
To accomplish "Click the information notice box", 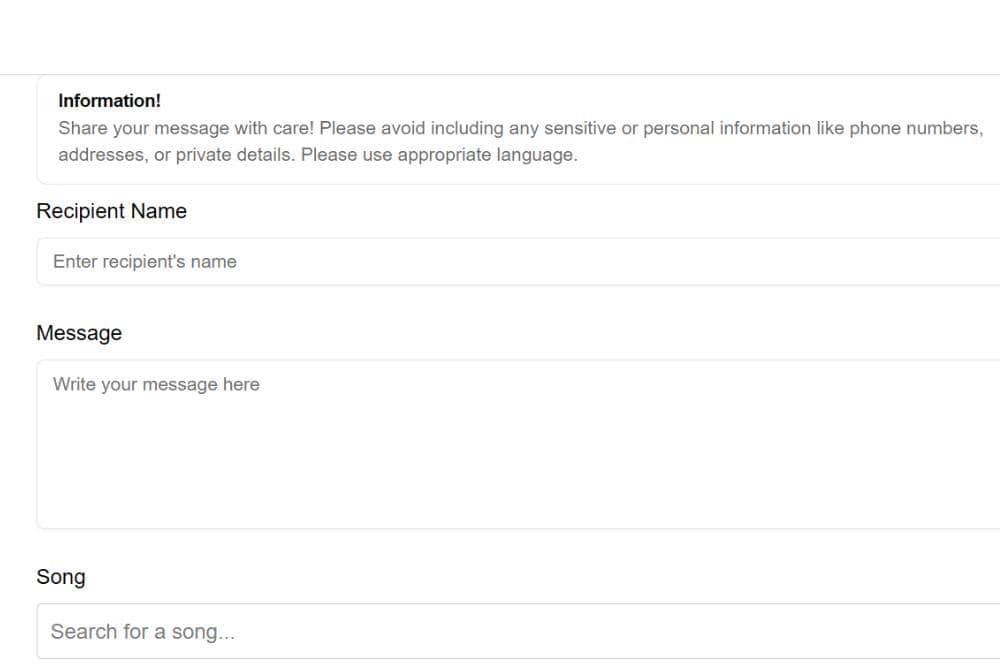I will coord(500,128).
